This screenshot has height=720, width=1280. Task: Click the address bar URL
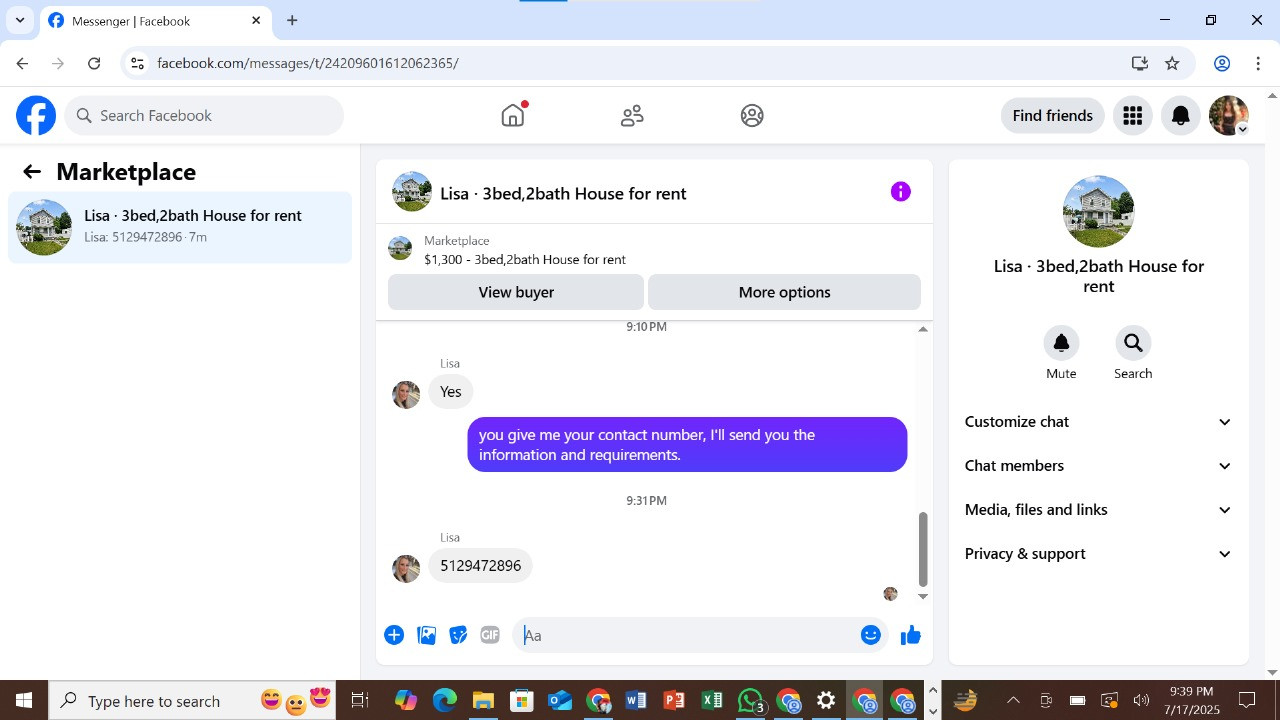coord(308,63)
